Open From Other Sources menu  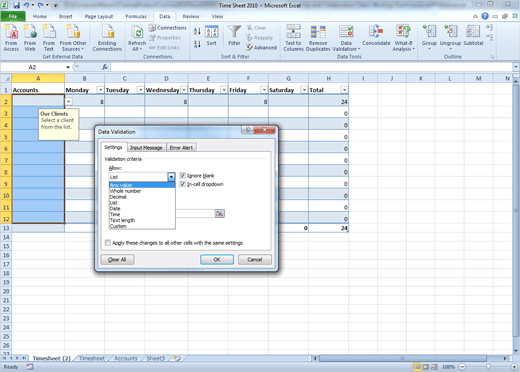[73, 38]
